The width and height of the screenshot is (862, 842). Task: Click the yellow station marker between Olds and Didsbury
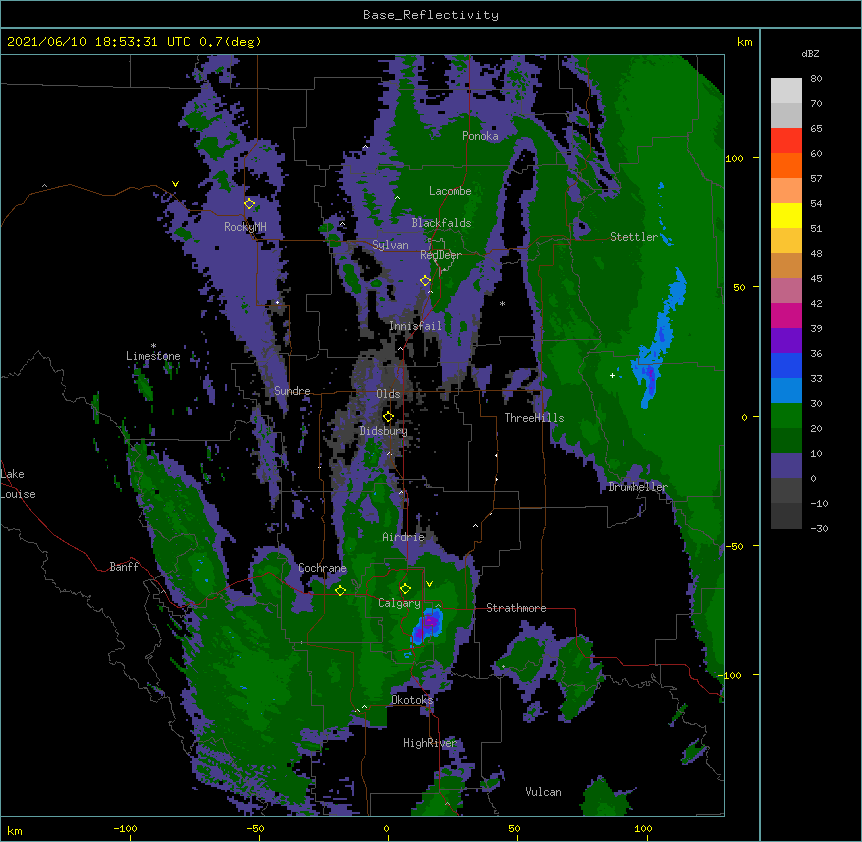(388, 417)
